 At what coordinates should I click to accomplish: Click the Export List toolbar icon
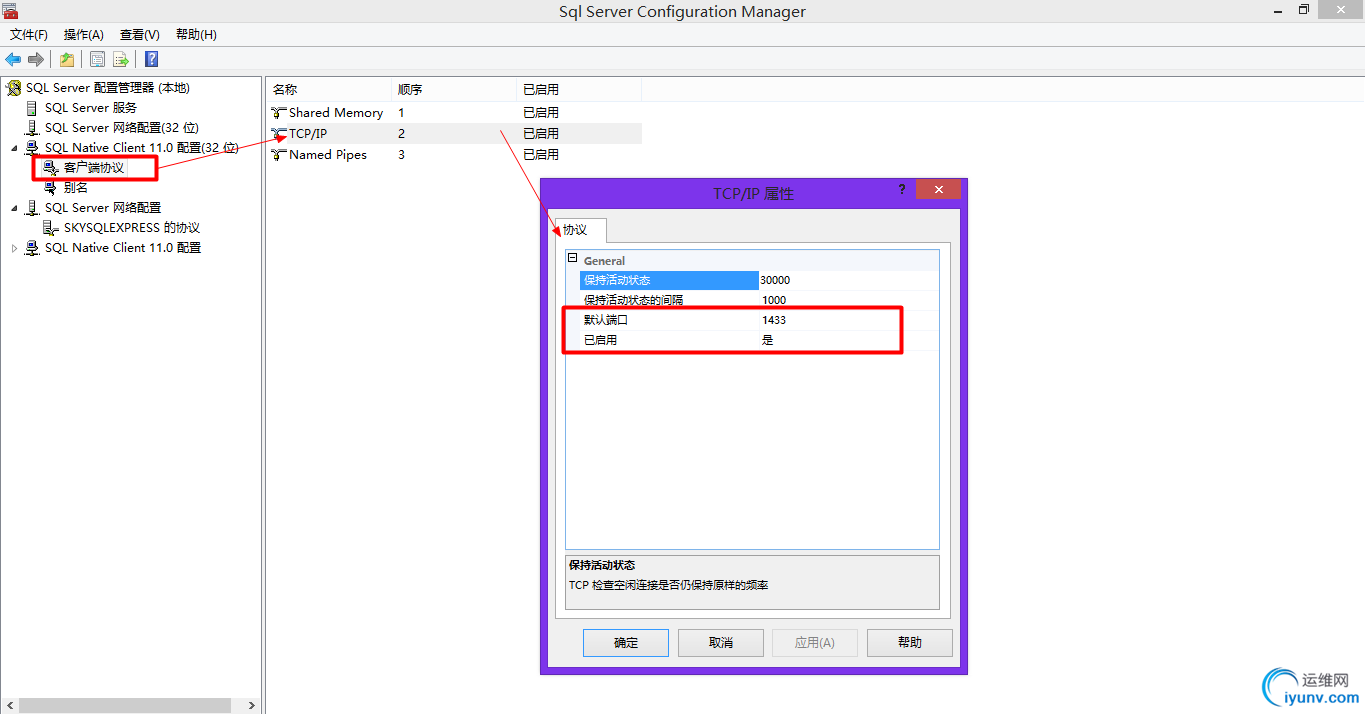[x=121, y=59]
